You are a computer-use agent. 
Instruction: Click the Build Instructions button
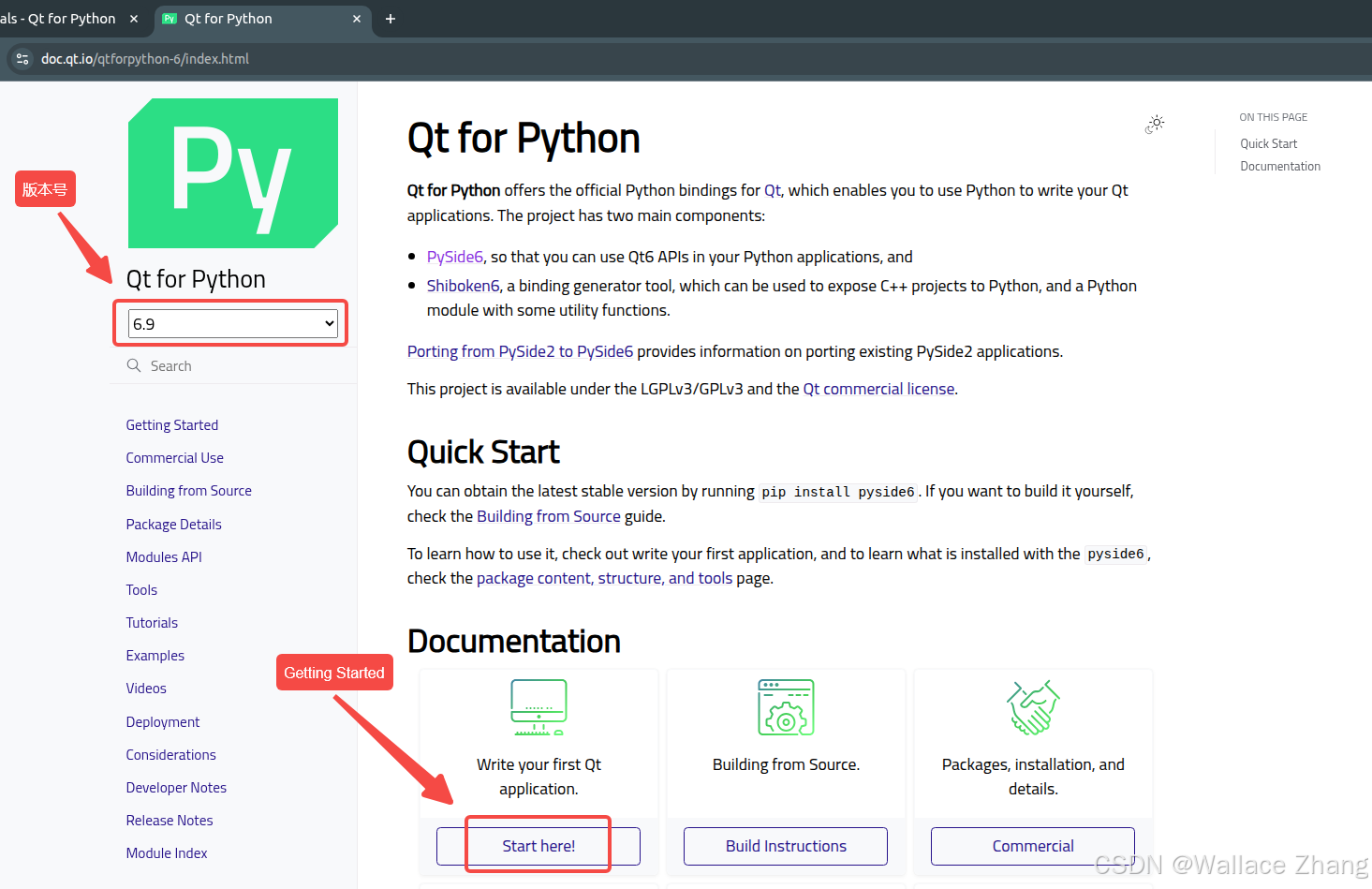[x=786, y=846]
